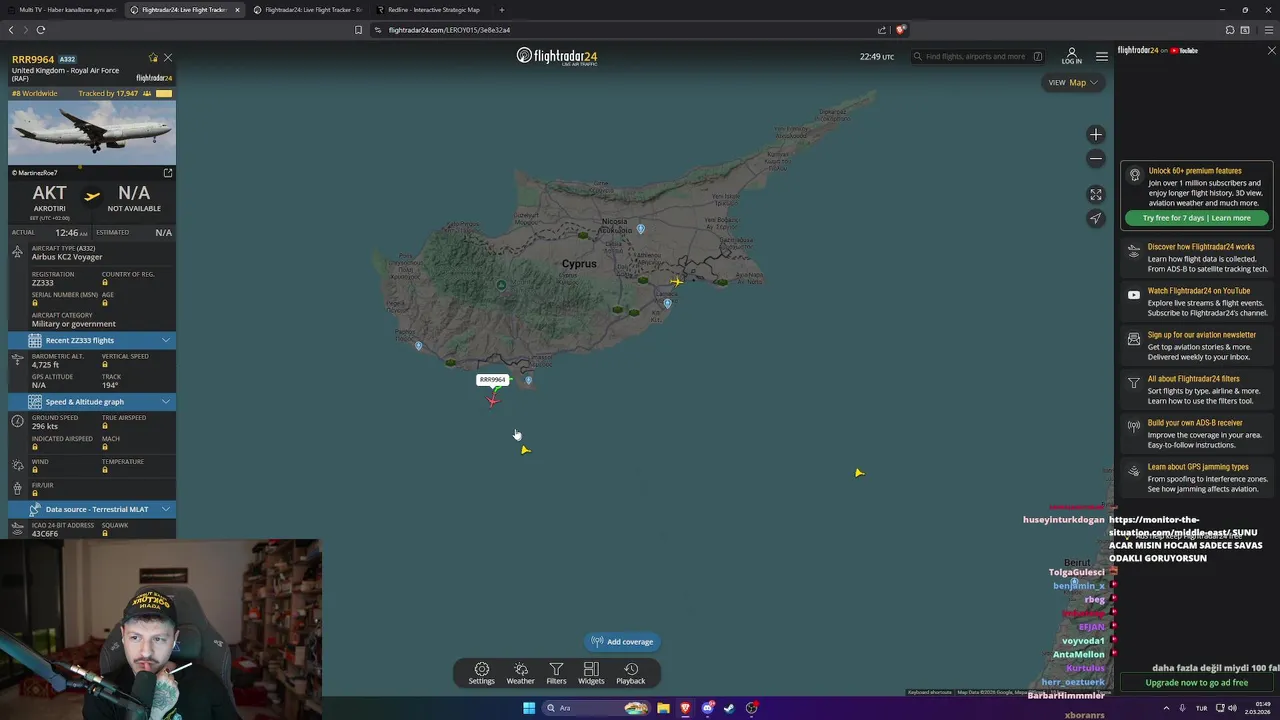Click the share icon in address bar
The width and height of the screenshot is (1280, 720).
[x=882, y=30]
